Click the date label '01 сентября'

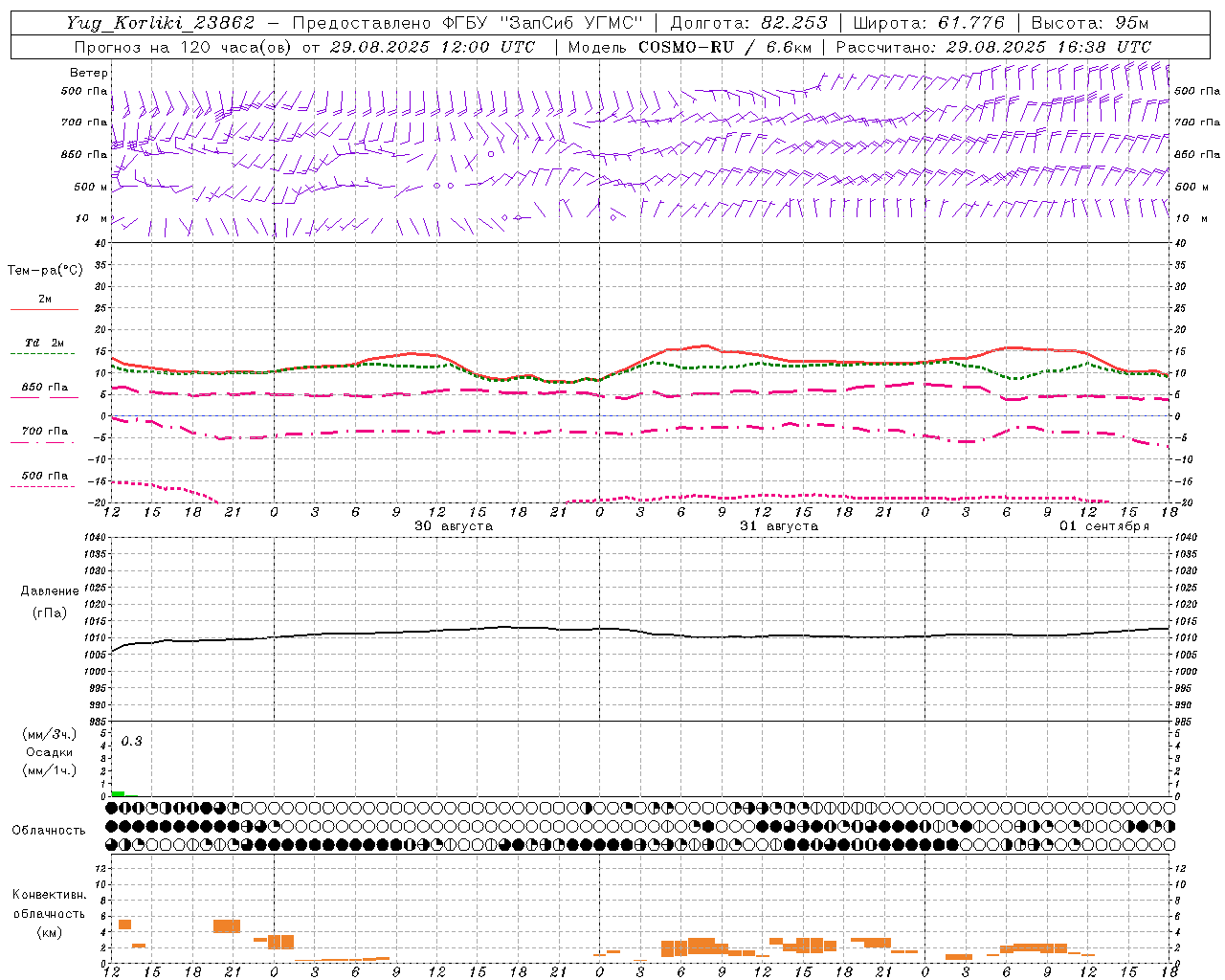1104,526
